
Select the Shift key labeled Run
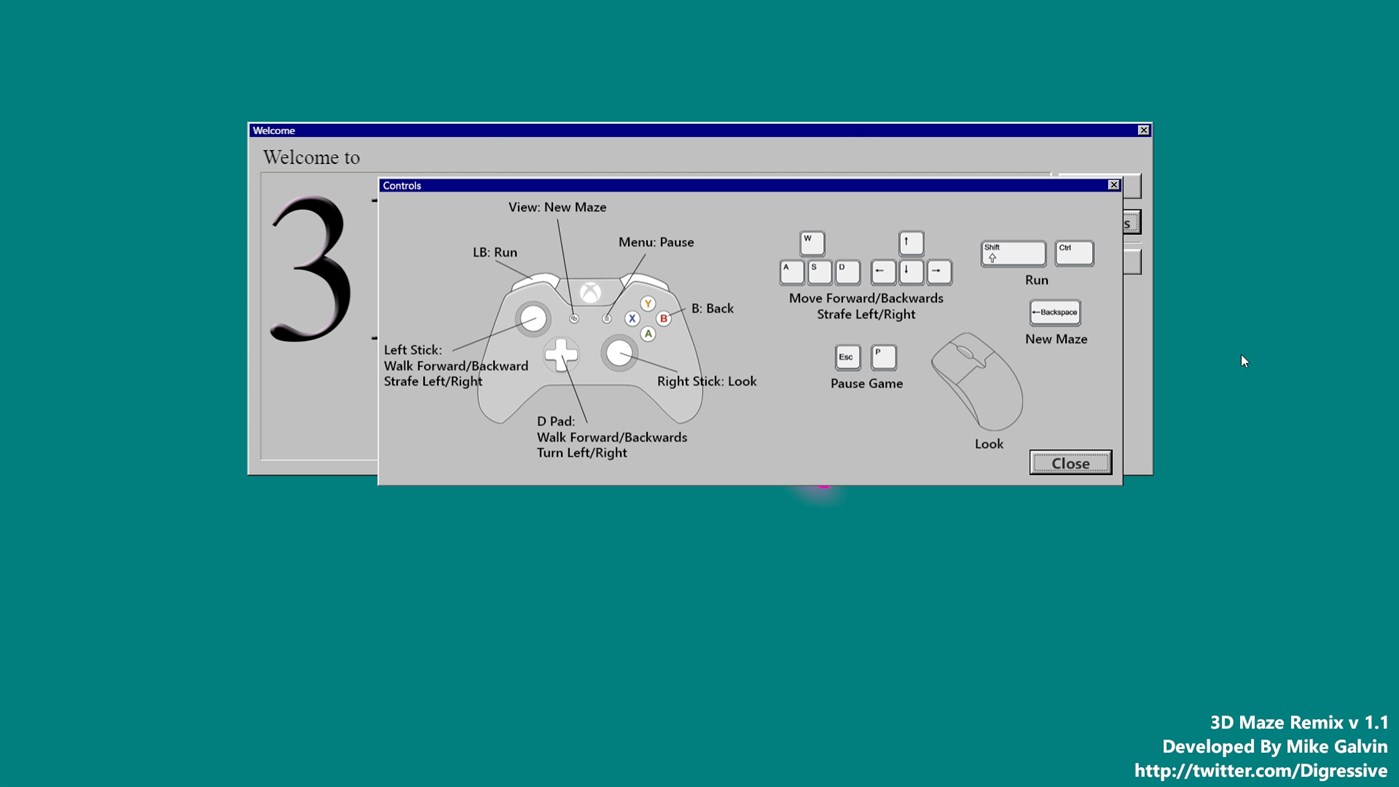coord(1012,253)
